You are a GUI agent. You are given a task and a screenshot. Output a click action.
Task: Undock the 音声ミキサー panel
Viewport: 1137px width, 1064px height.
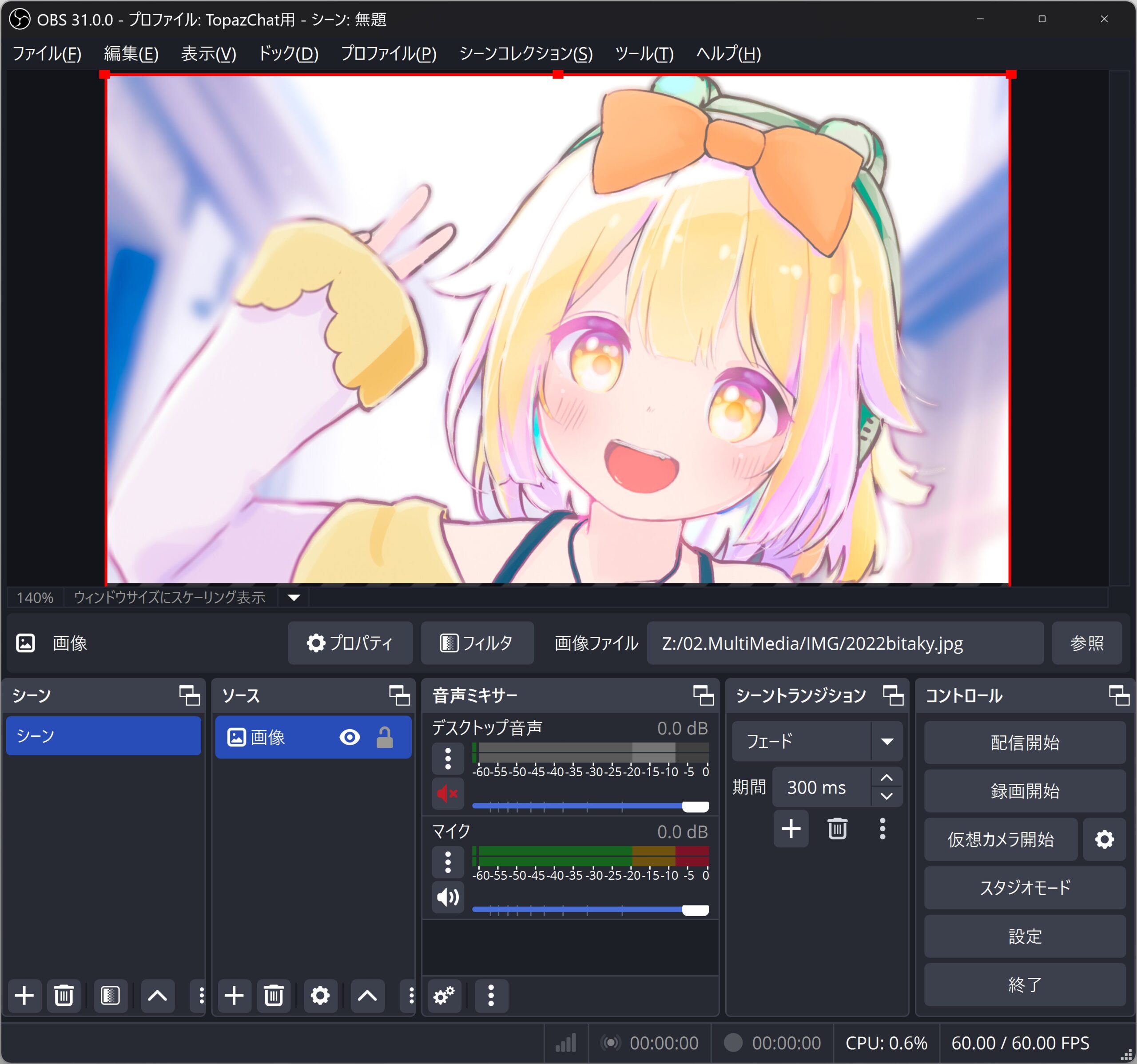pyautogui.click(x=703, y=695)
